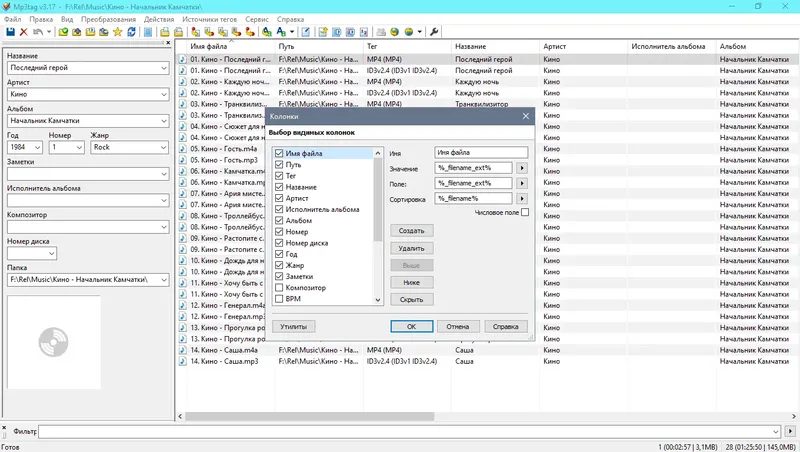800x452 pixels.
Task: Enable the BPM column checkbox
Action: point(279,299)
